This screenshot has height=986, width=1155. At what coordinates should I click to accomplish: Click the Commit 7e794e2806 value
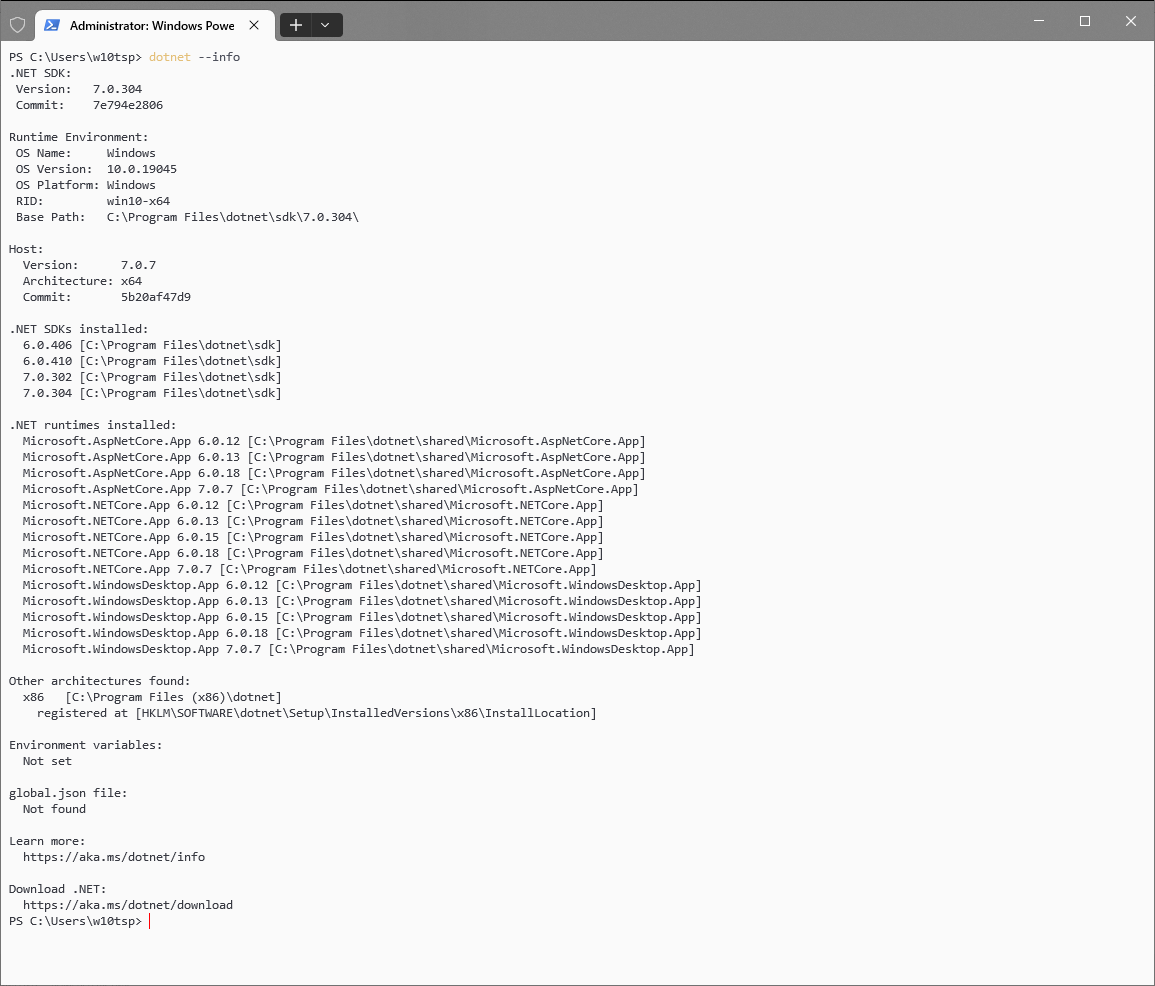[128, 105]
